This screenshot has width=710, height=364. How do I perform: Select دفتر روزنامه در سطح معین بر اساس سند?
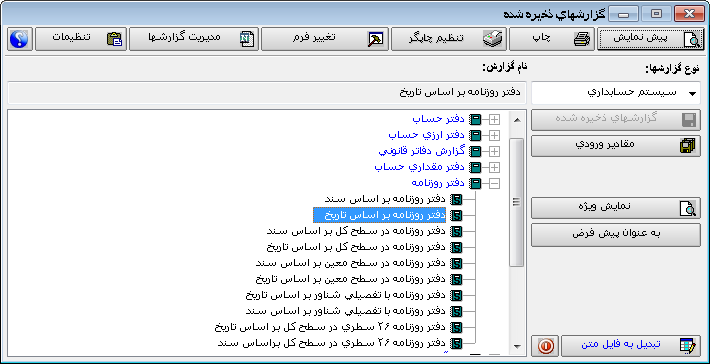tap(351, 263)
